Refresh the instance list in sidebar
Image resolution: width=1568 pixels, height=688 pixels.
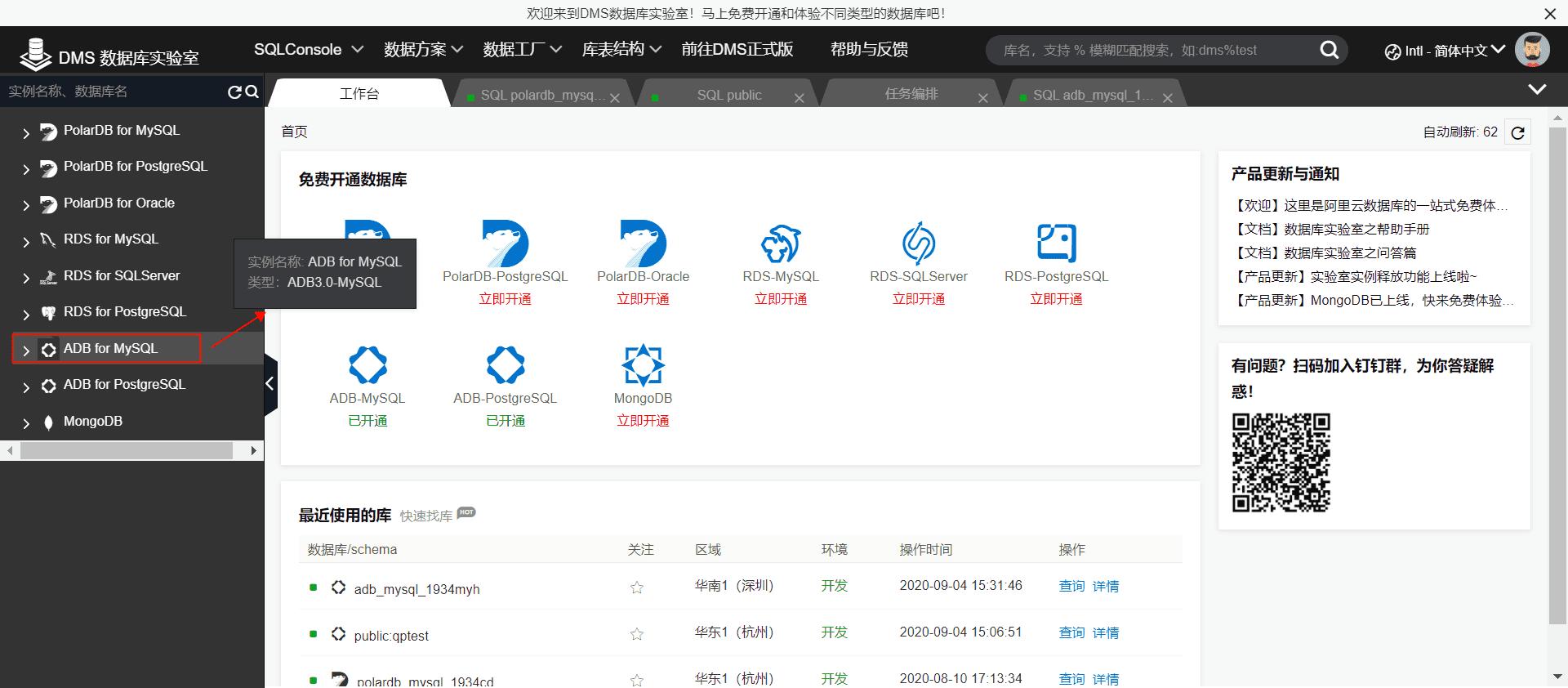pos(234,92)
